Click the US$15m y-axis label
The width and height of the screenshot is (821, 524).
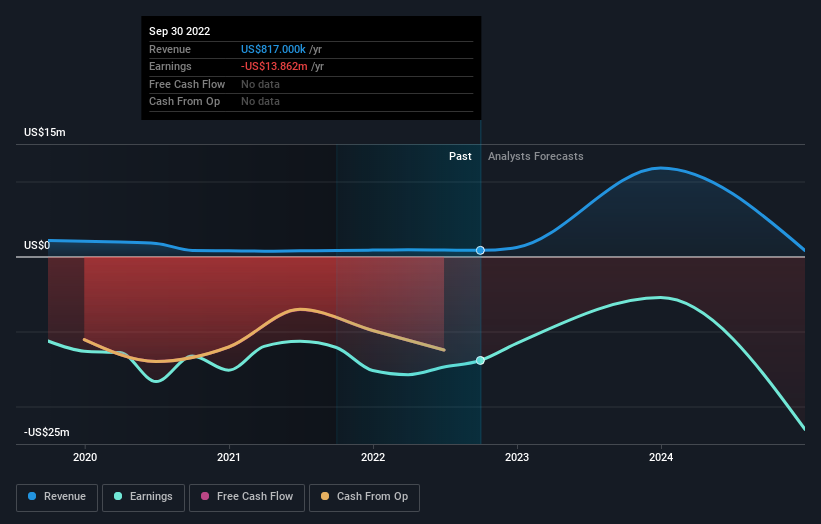point(45,132)
